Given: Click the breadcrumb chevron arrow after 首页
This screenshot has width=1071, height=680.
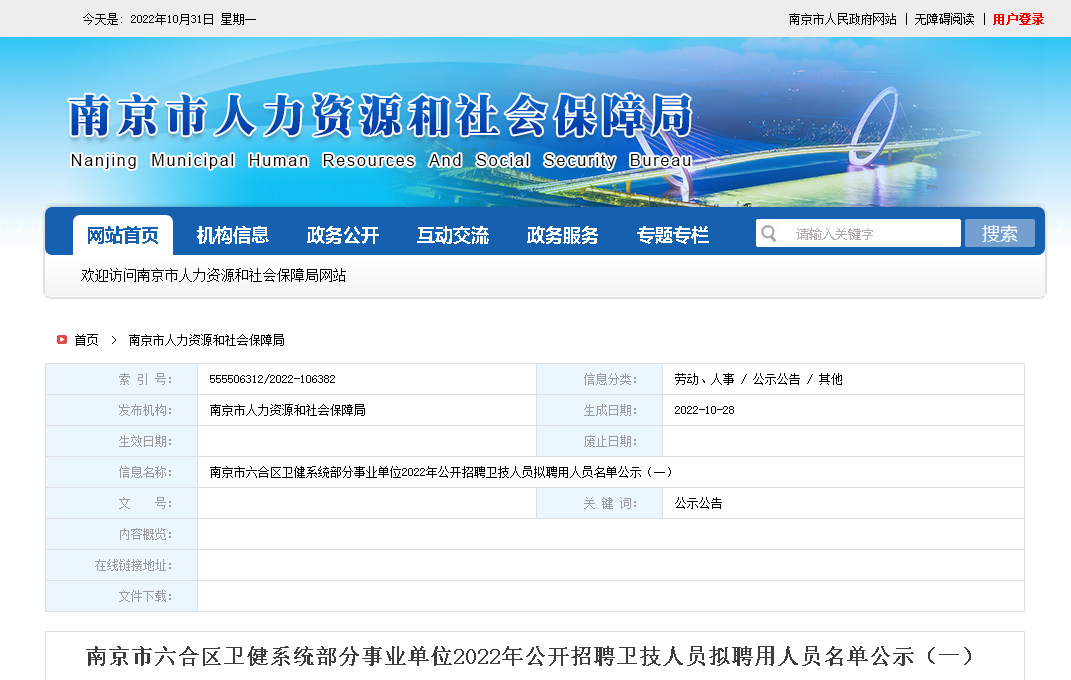Looking at the screenshot, I should pos(114,340).
